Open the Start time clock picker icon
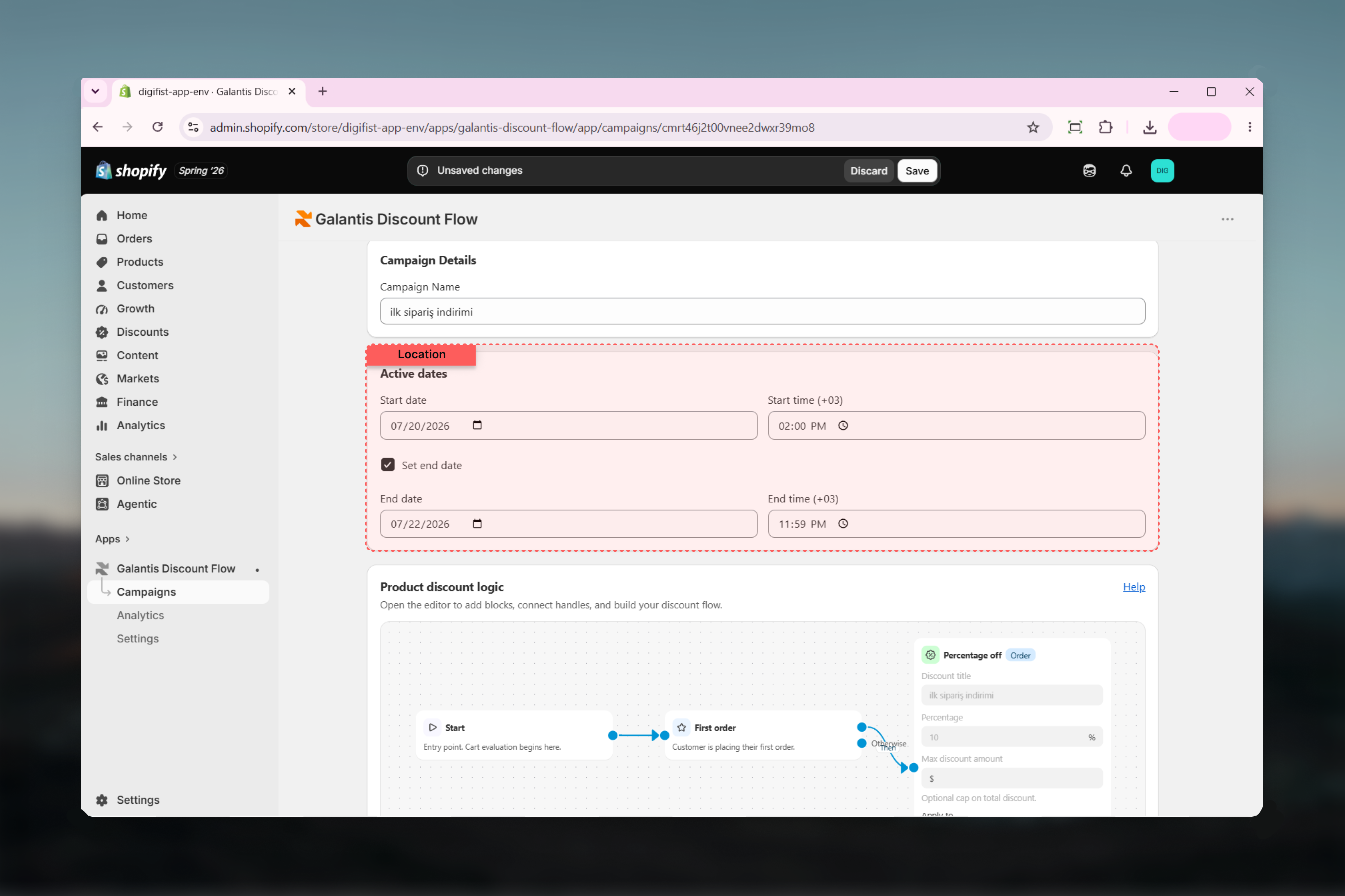The image size is (1345, 896). coord(843,425)
